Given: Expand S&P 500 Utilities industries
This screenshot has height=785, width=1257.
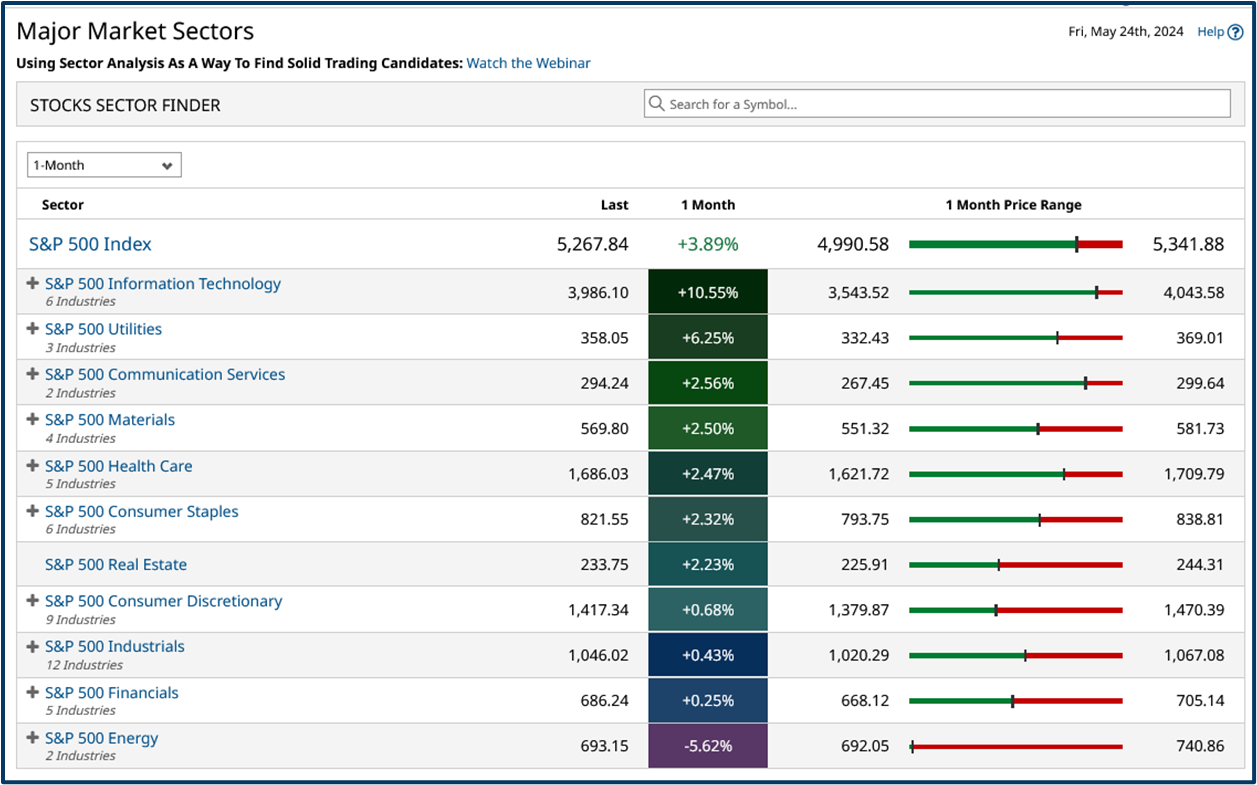Looking at the screenshot, I should [31, 328].
